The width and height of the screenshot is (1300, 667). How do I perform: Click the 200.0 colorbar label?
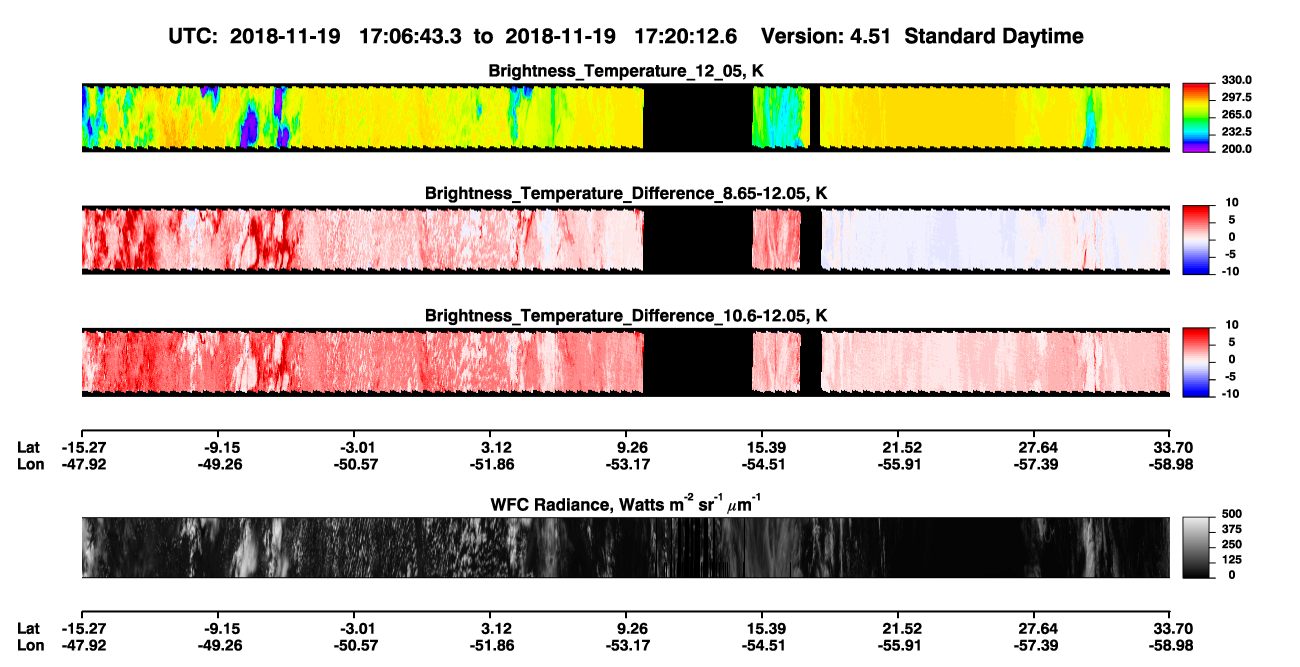click(x=1236, y=148)
